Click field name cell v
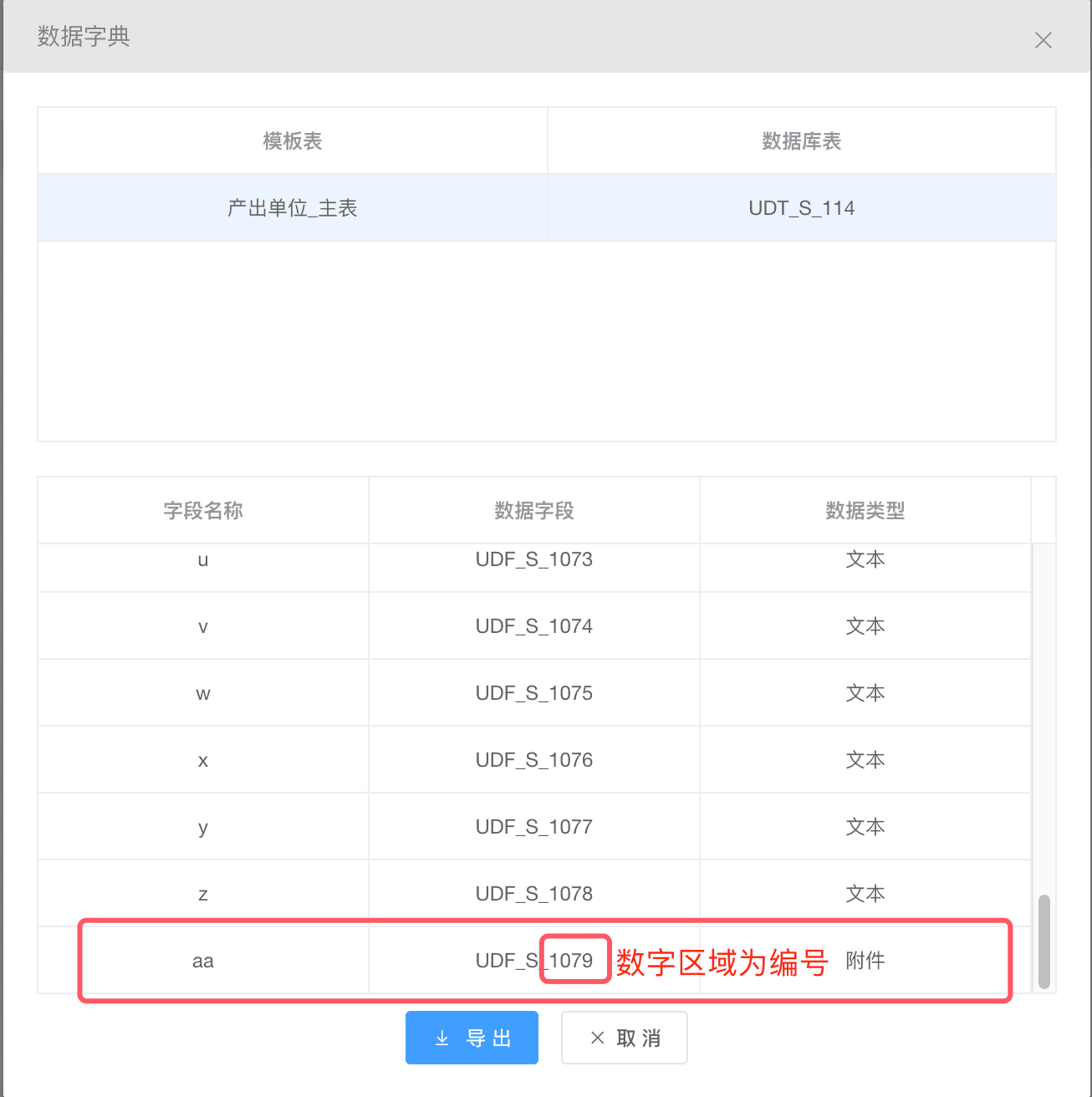The width and height of the screenshot is (1092, 1097). click(203, 626)
